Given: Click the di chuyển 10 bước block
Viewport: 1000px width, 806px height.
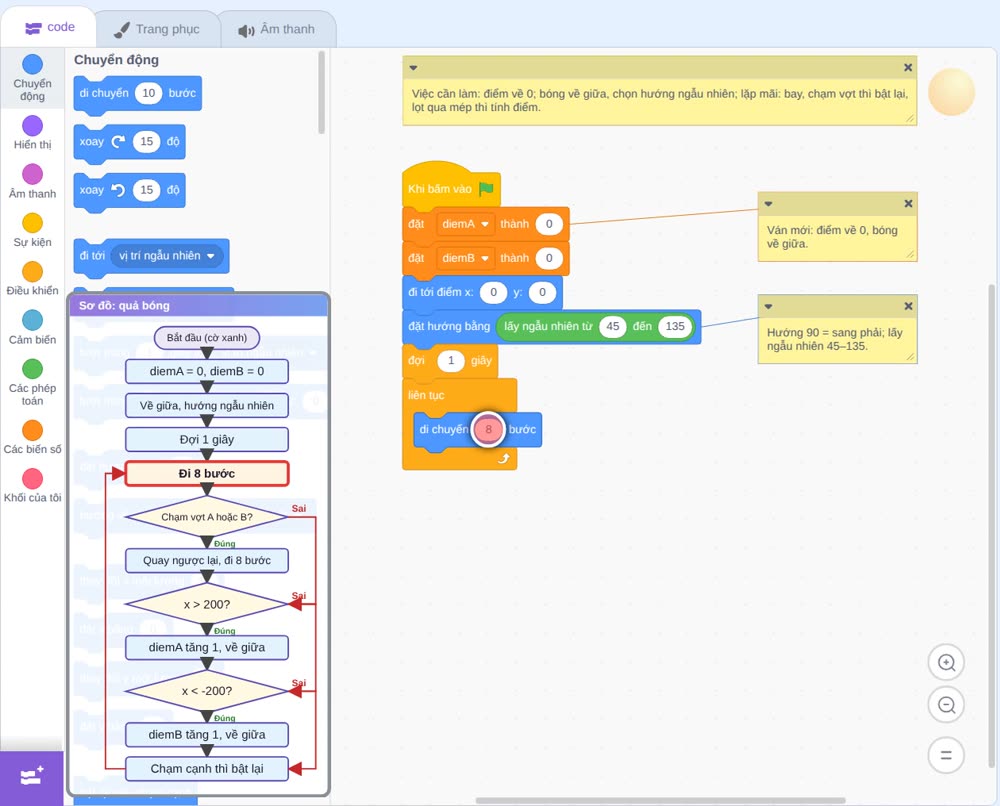Looking at the screenshot, I should pyautogui.click(x=138, y=94).
